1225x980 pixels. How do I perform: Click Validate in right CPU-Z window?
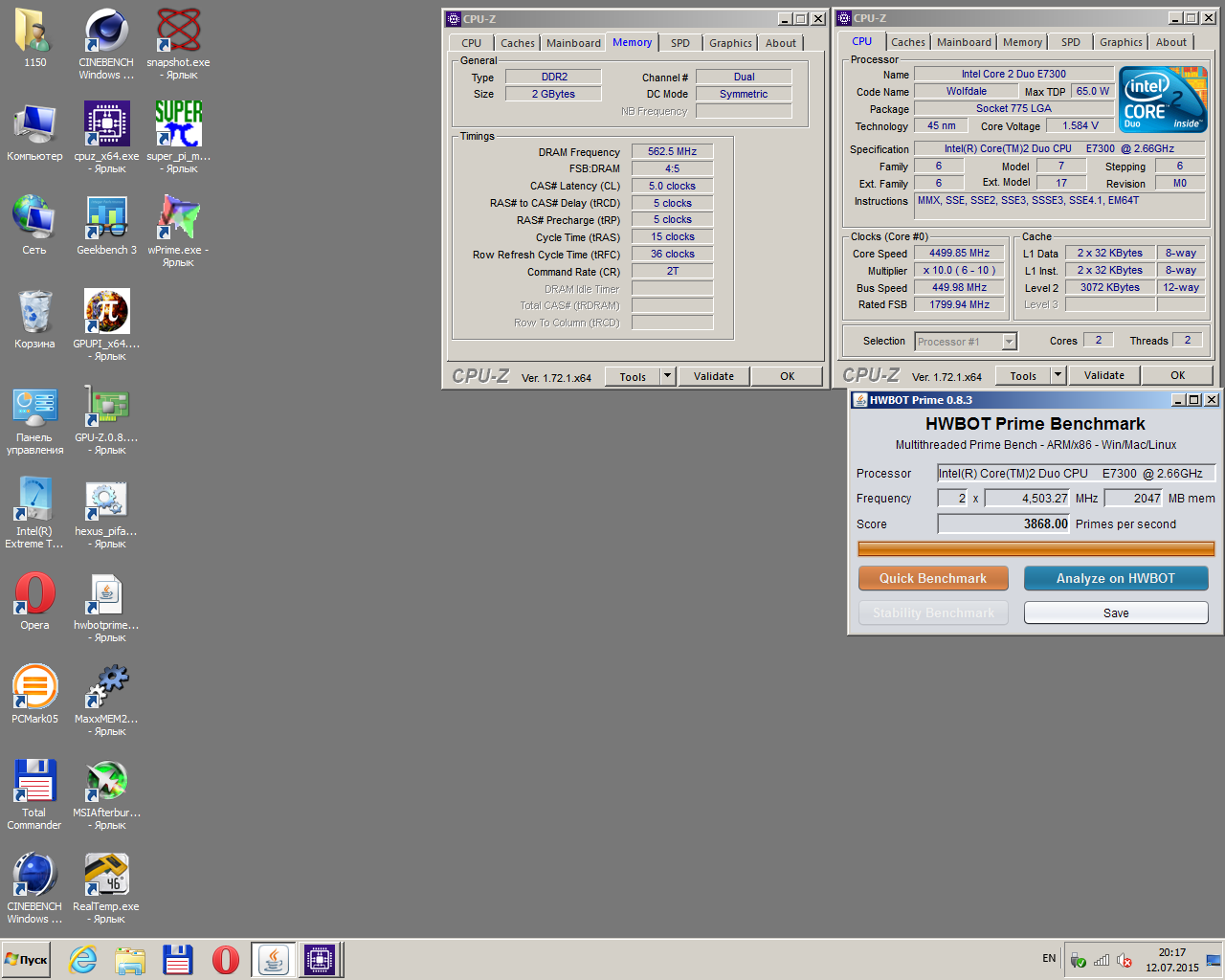(x=1104, y=375)
